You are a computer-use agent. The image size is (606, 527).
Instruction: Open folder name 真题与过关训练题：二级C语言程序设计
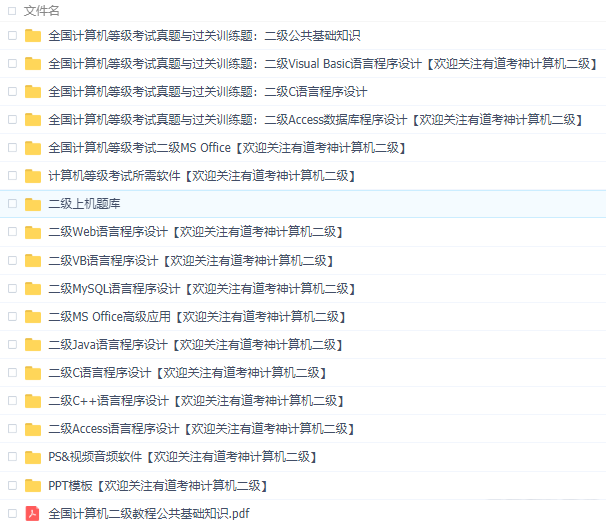(x=208, y=92)
